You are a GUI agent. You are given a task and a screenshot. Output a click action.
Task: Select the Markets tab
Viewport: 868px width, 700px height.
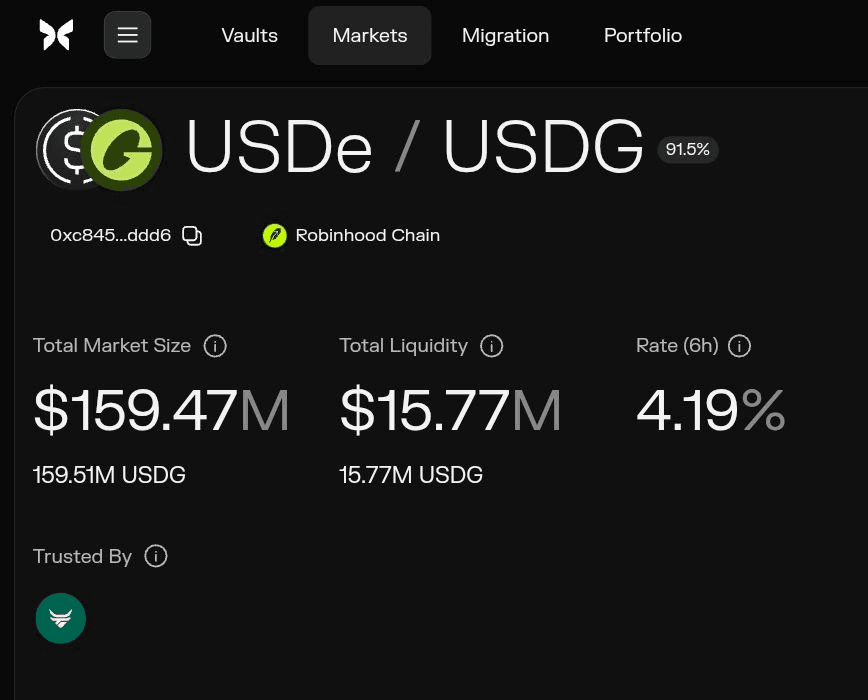click(x=370, y=35)
